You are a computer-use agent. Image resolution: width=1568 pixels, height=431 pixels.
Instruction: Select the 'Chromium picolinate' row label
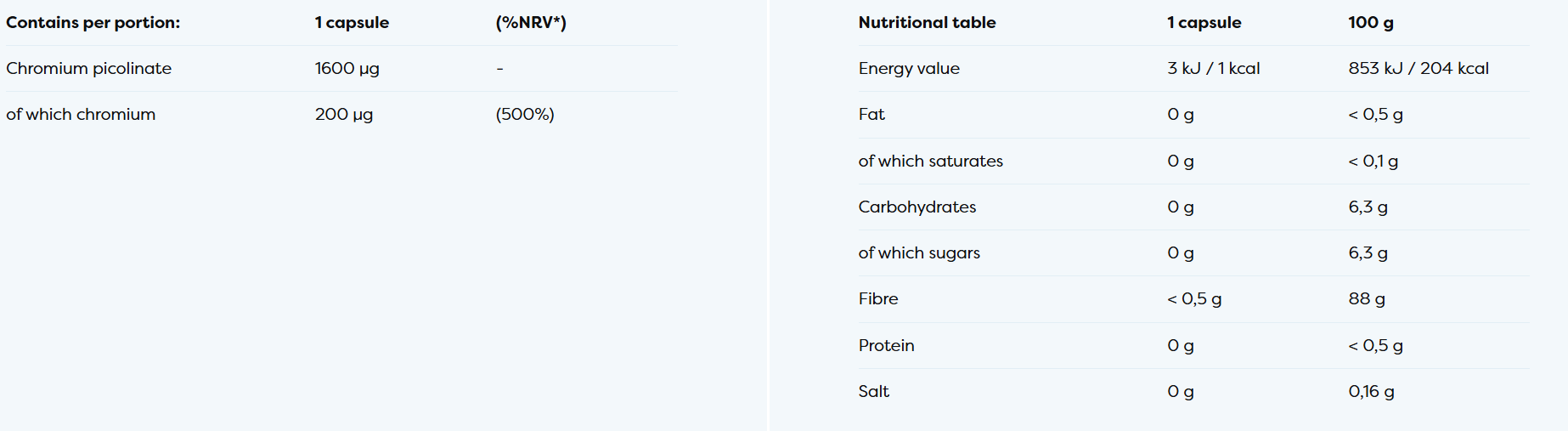click(x=88, y=69)
